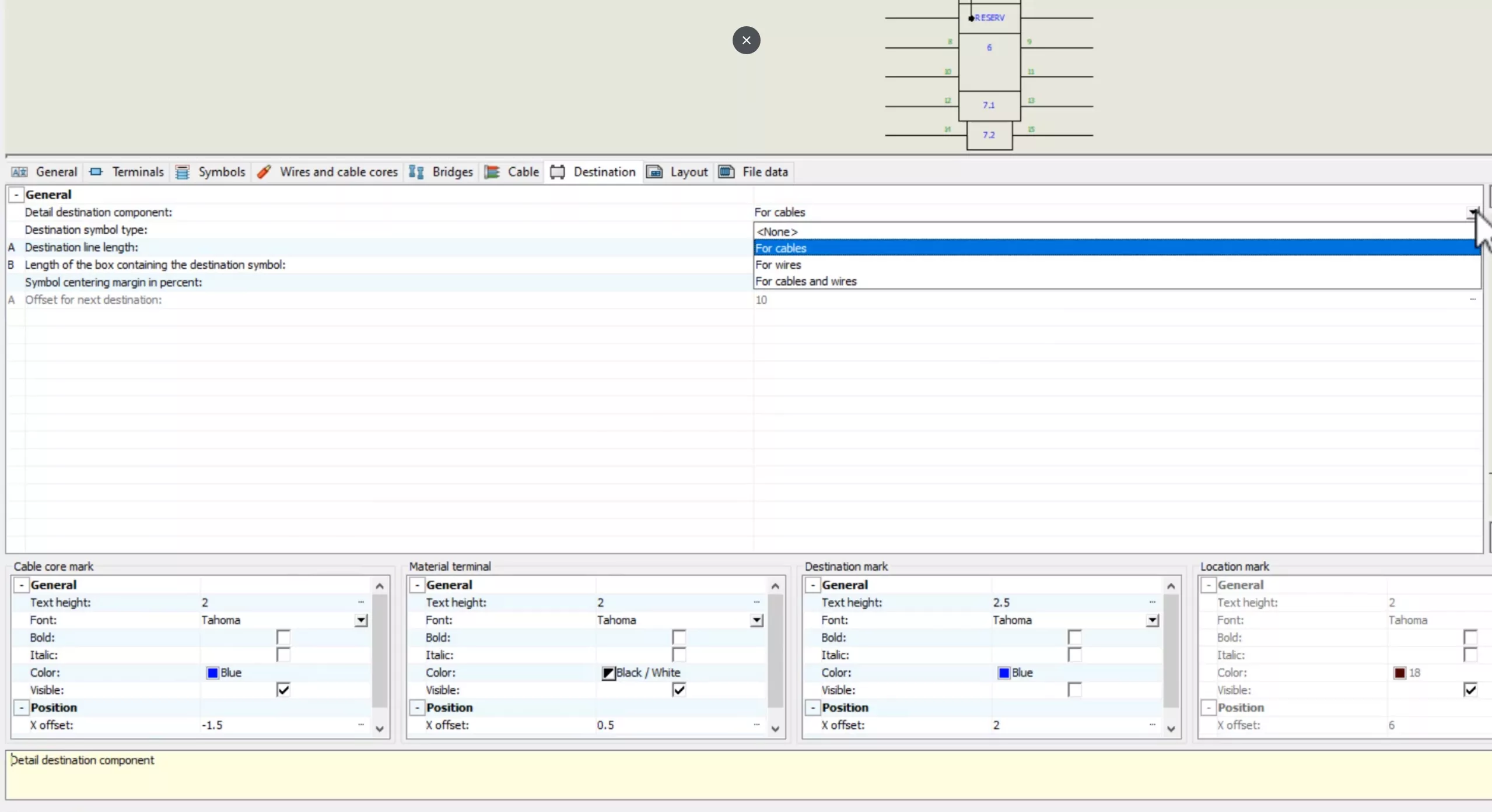Enable Bold for Material terminal
1492x812 pixels.
tap(679, 637)
